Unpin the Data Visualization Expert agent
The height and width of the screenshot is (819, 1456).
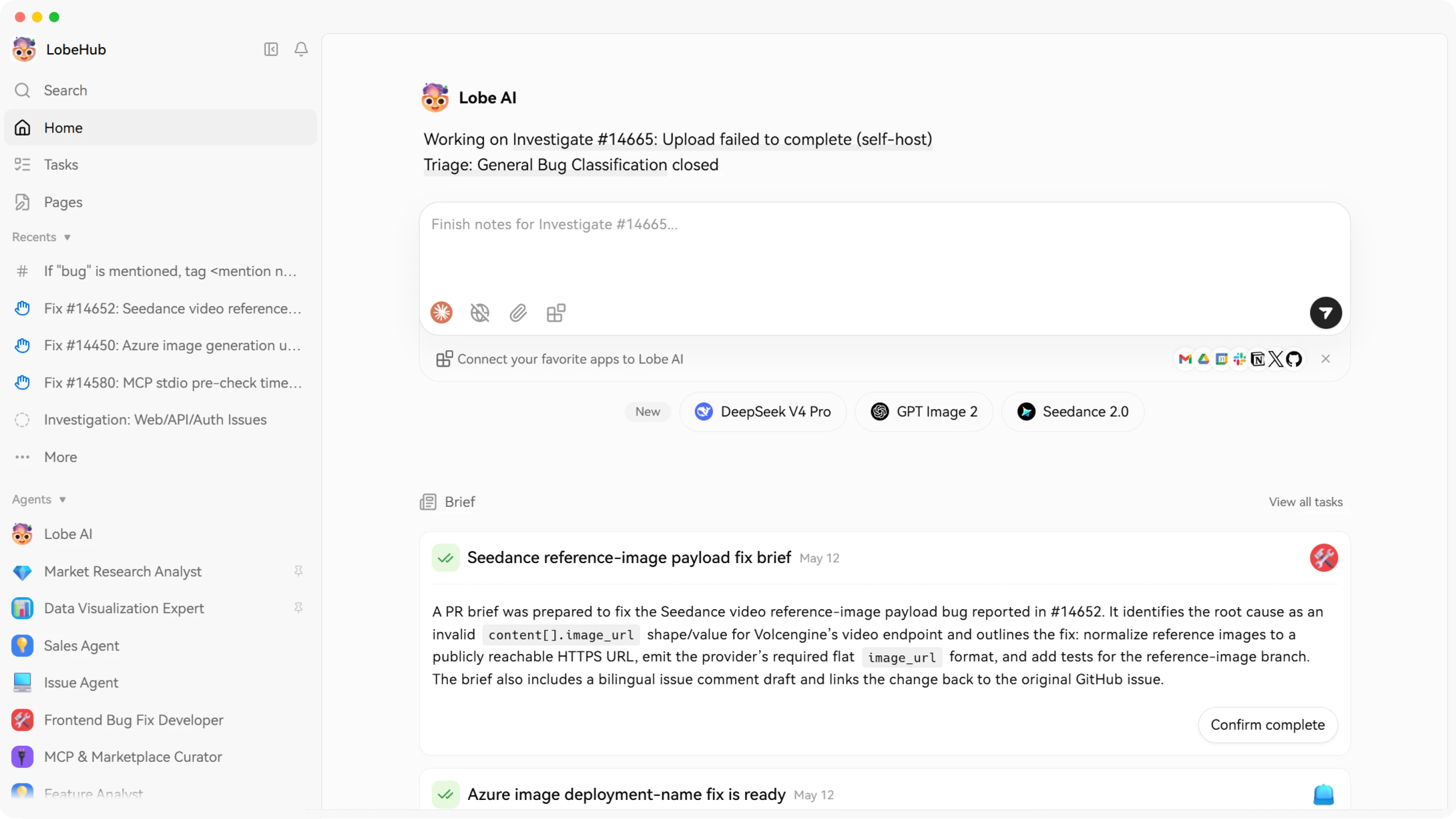[x=298, y=608]
